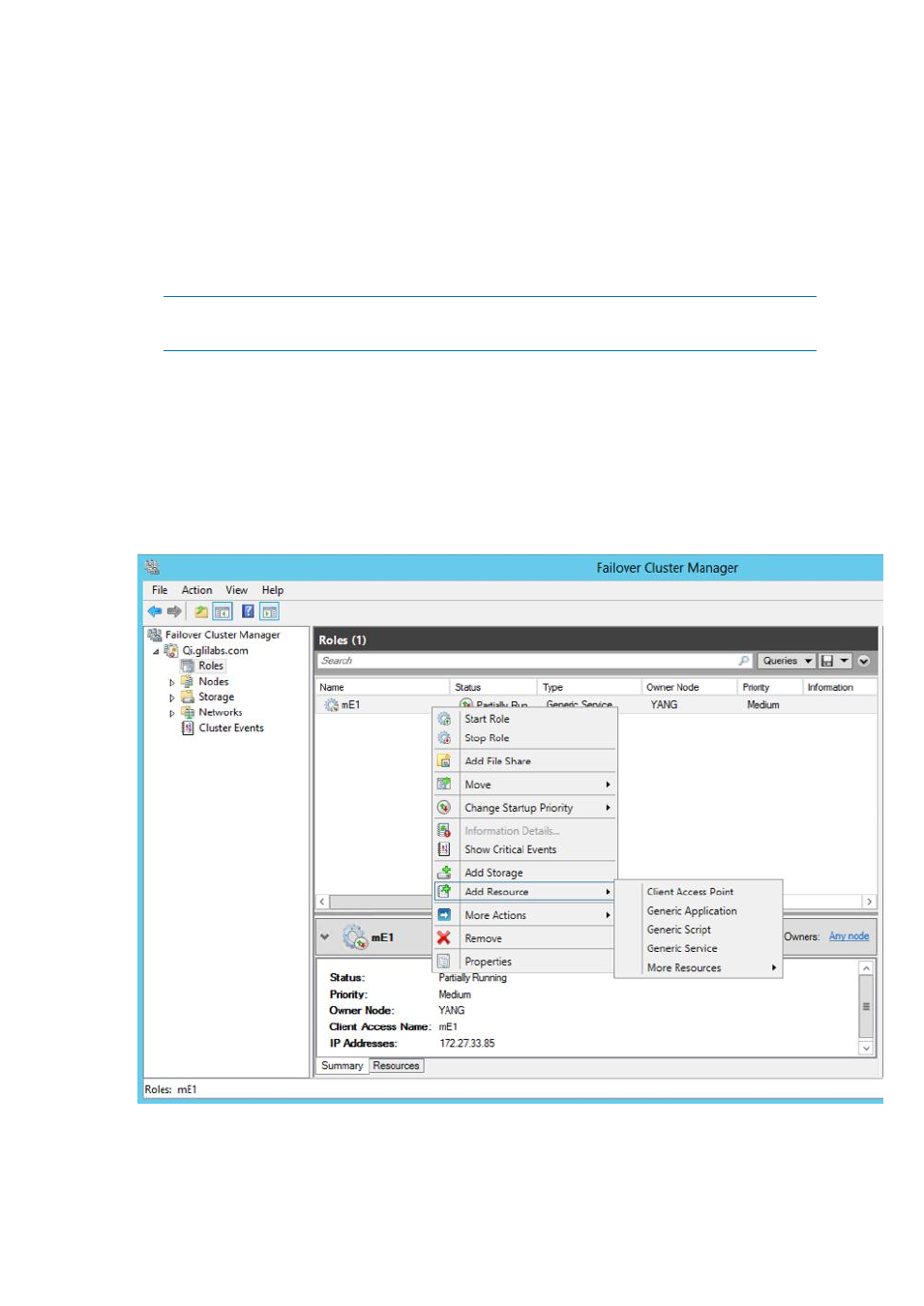Click the Qi.glilabs.com cluster icon
This screenshot has height=1306, width=924.
click(171, 650)
